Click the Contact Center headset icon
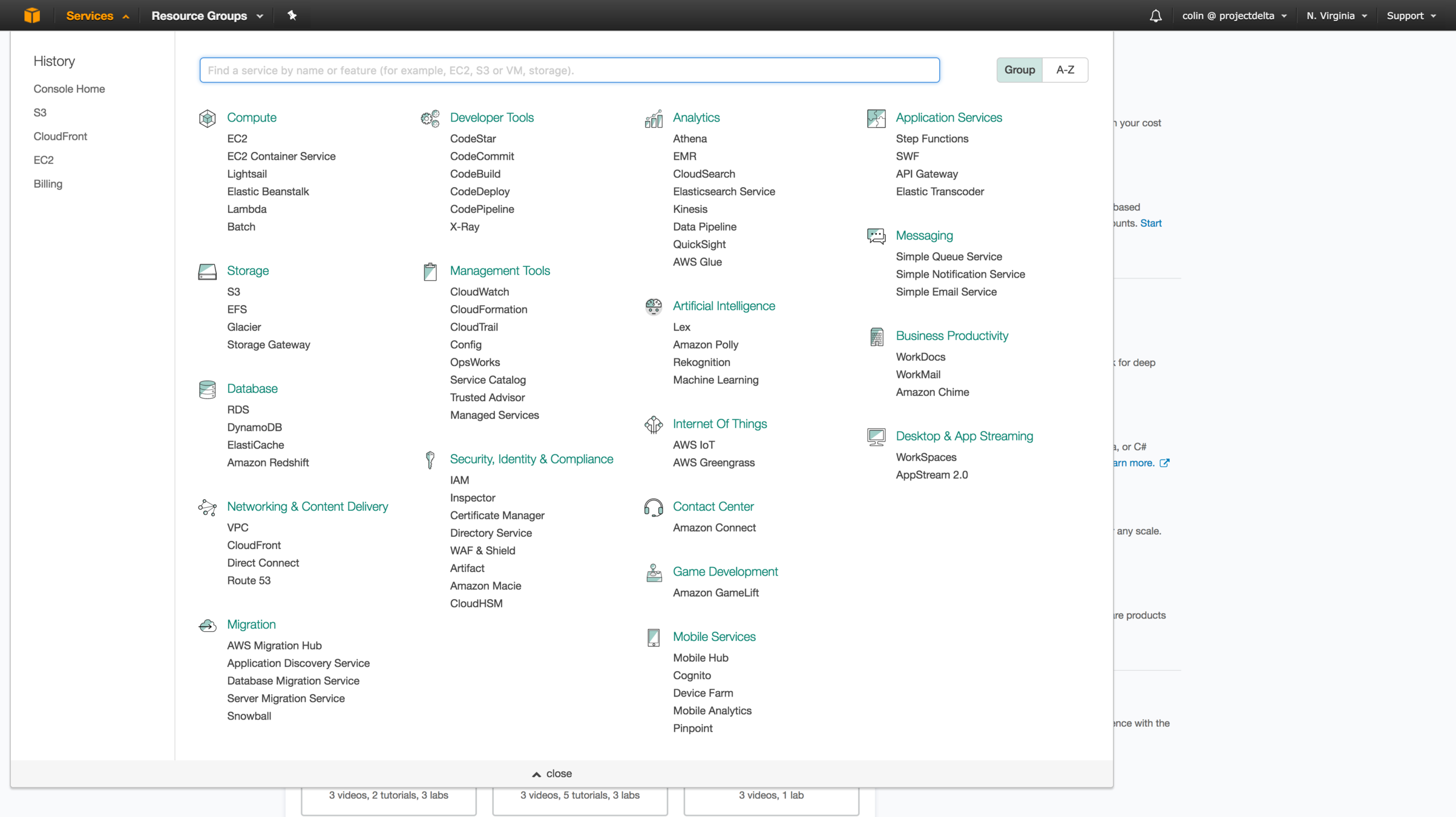Viewport: 1456px width, 817px height. pyautogui.click(x=653, y=507)
